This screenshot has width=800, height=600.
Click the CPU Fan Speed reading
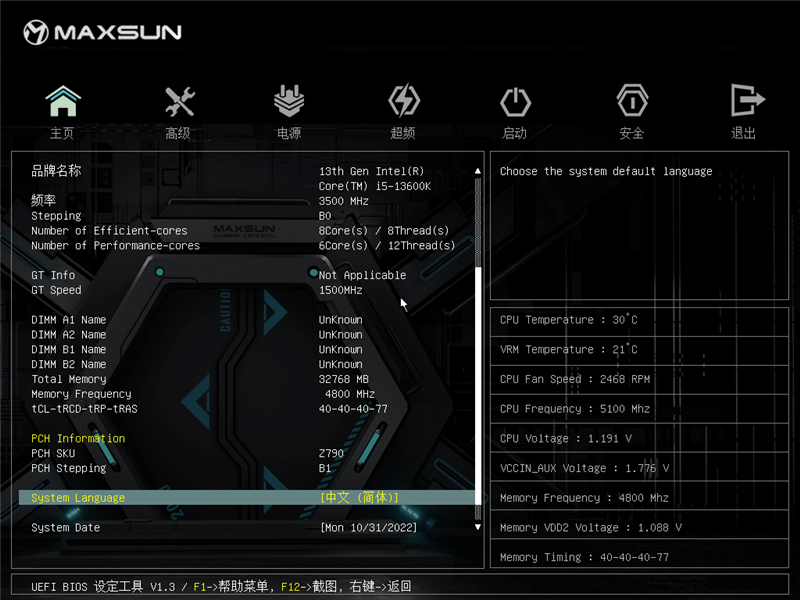tap(575, 379)
